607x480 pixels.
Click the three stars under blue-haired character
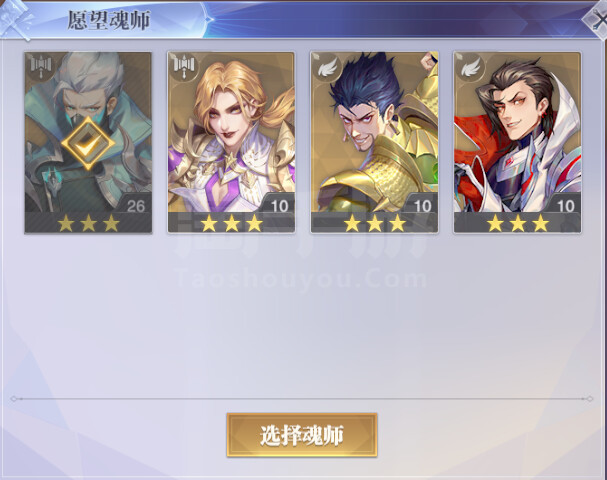click(375, 223)
